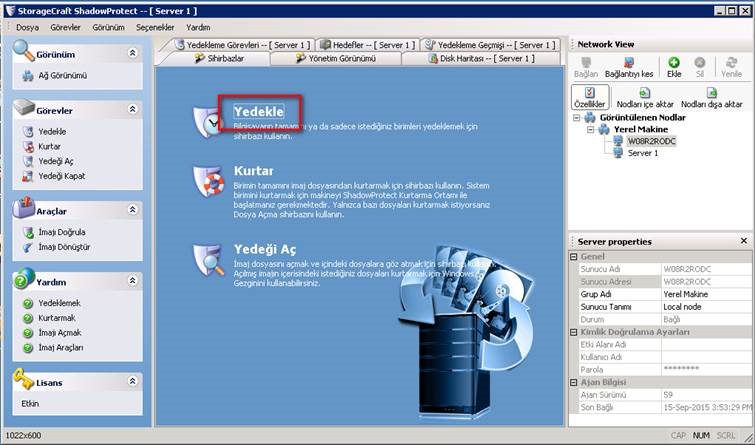
Task: Collapse the Görevler sidebar panel
Action: click(132, 109)
